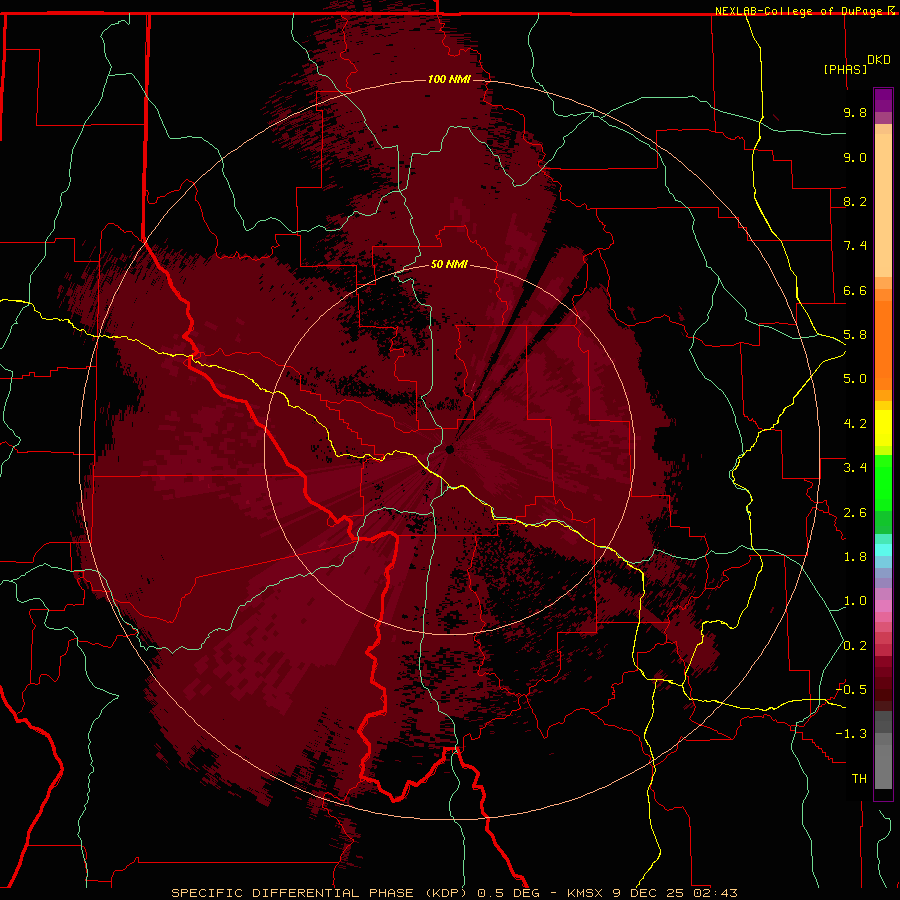900x900 pixels.
Task: Select the 1.0 scale value
Action: (855, 601)
